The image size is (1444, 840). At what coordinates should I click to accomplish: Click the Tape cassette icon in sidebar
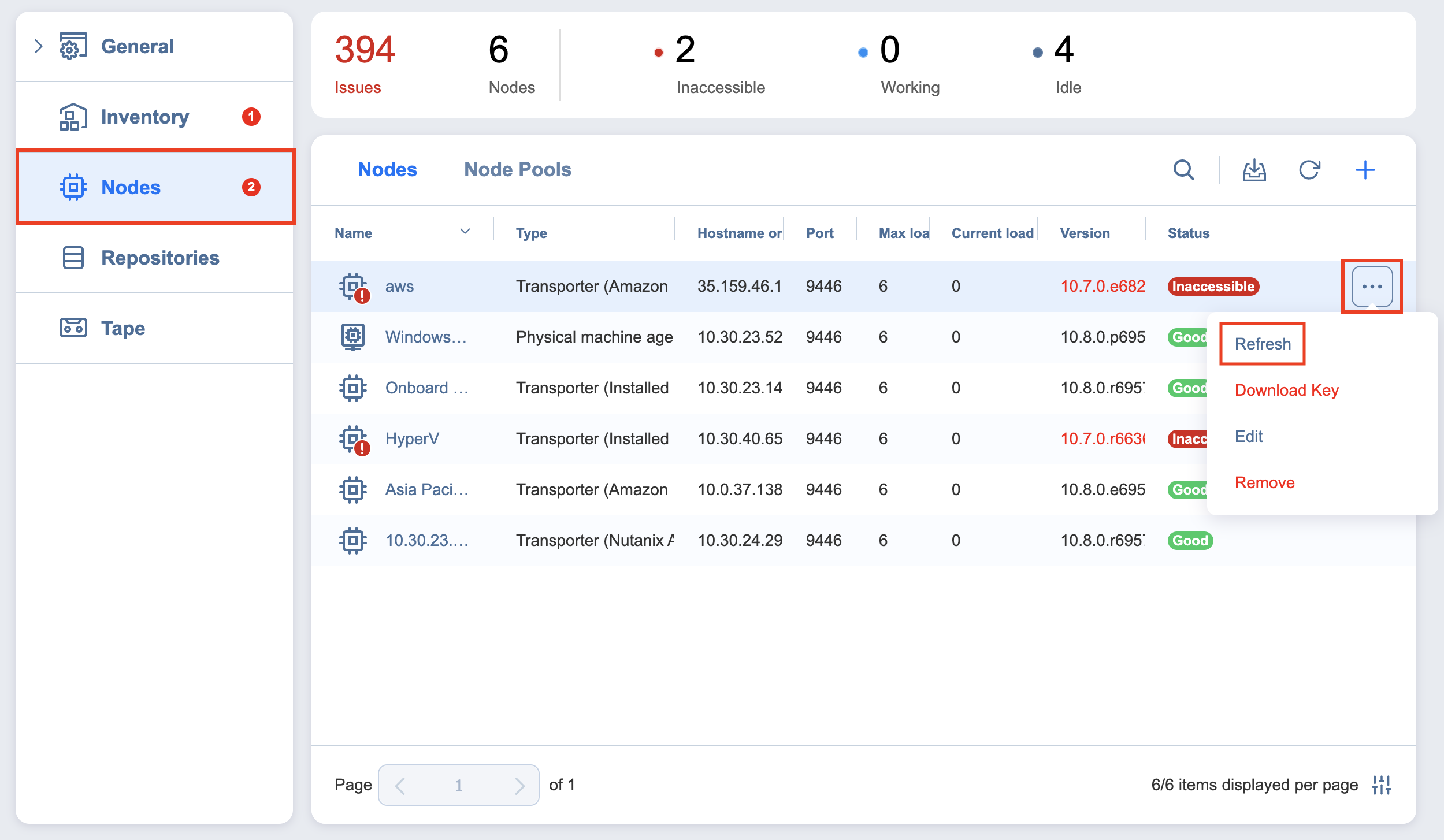[73, 328]
